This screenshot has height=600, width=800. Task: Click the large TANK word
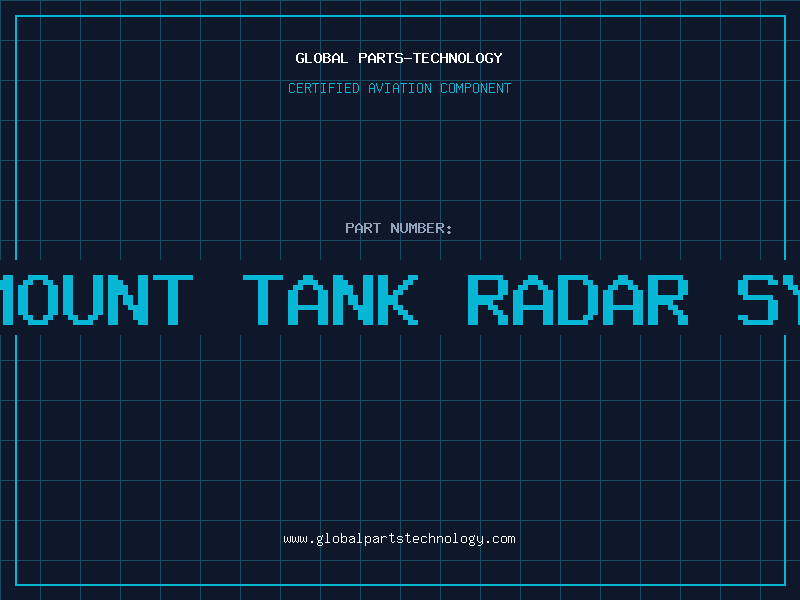point(331,299)
